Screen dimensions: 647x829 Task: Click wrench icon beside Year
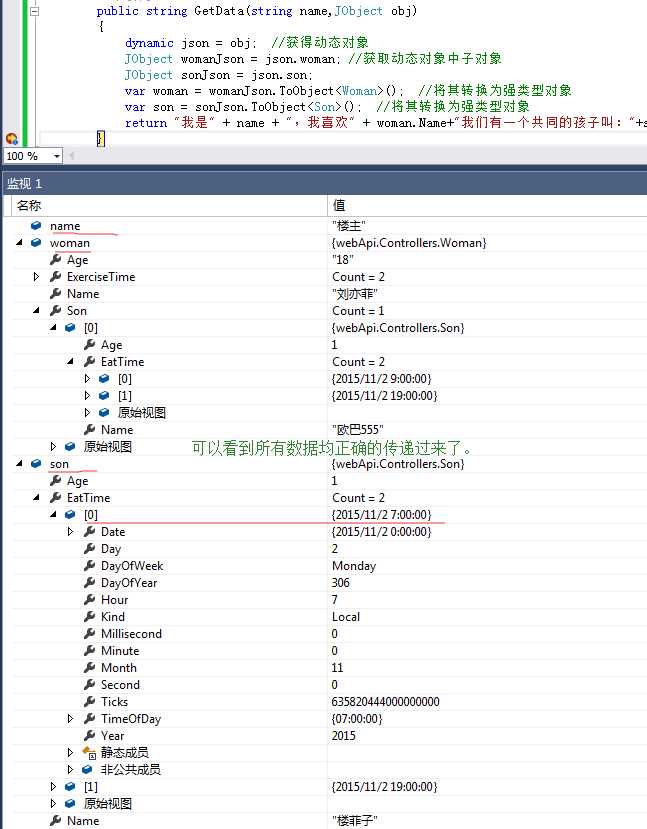89,735
